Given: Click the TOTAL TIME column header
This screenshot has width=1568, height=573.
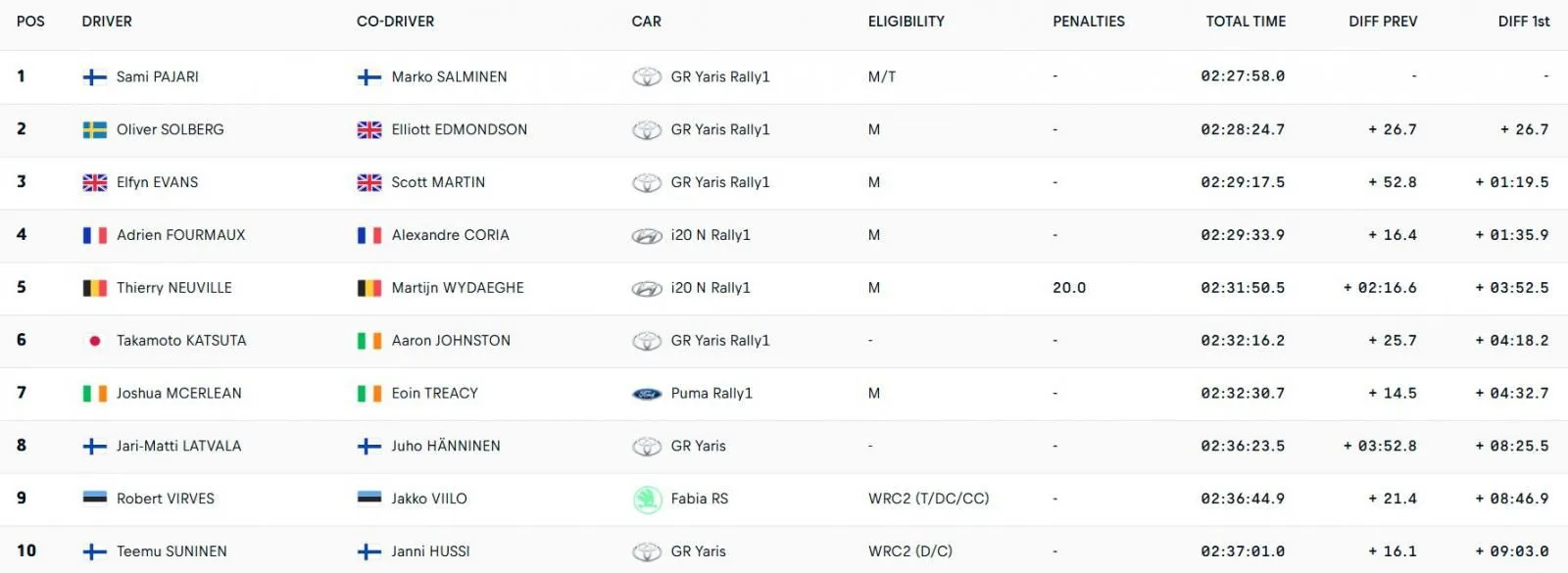Looking at the screenshot, I should pos(1246,22).
